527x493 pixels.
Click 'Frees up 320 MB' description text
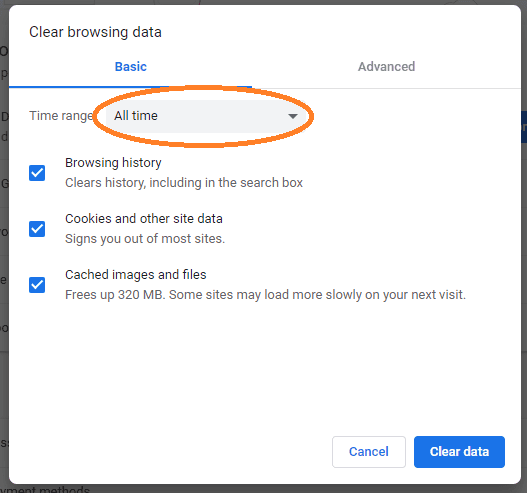click(266, 295)
